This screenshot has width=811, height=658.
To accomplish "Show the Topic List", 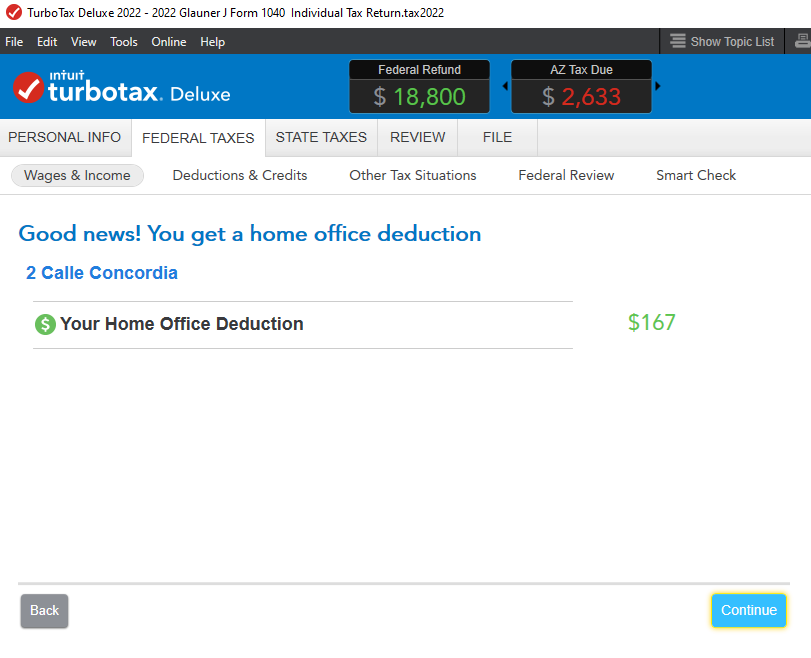I will (x=722, y=41).
